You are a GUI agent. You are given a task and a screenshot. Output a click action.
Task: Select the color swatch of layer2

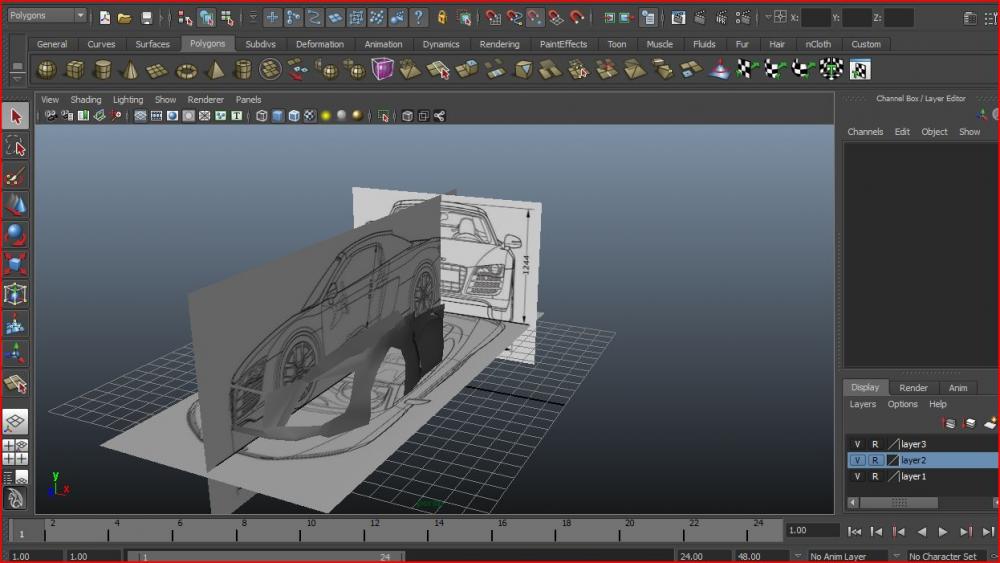(x=892, y=461)
